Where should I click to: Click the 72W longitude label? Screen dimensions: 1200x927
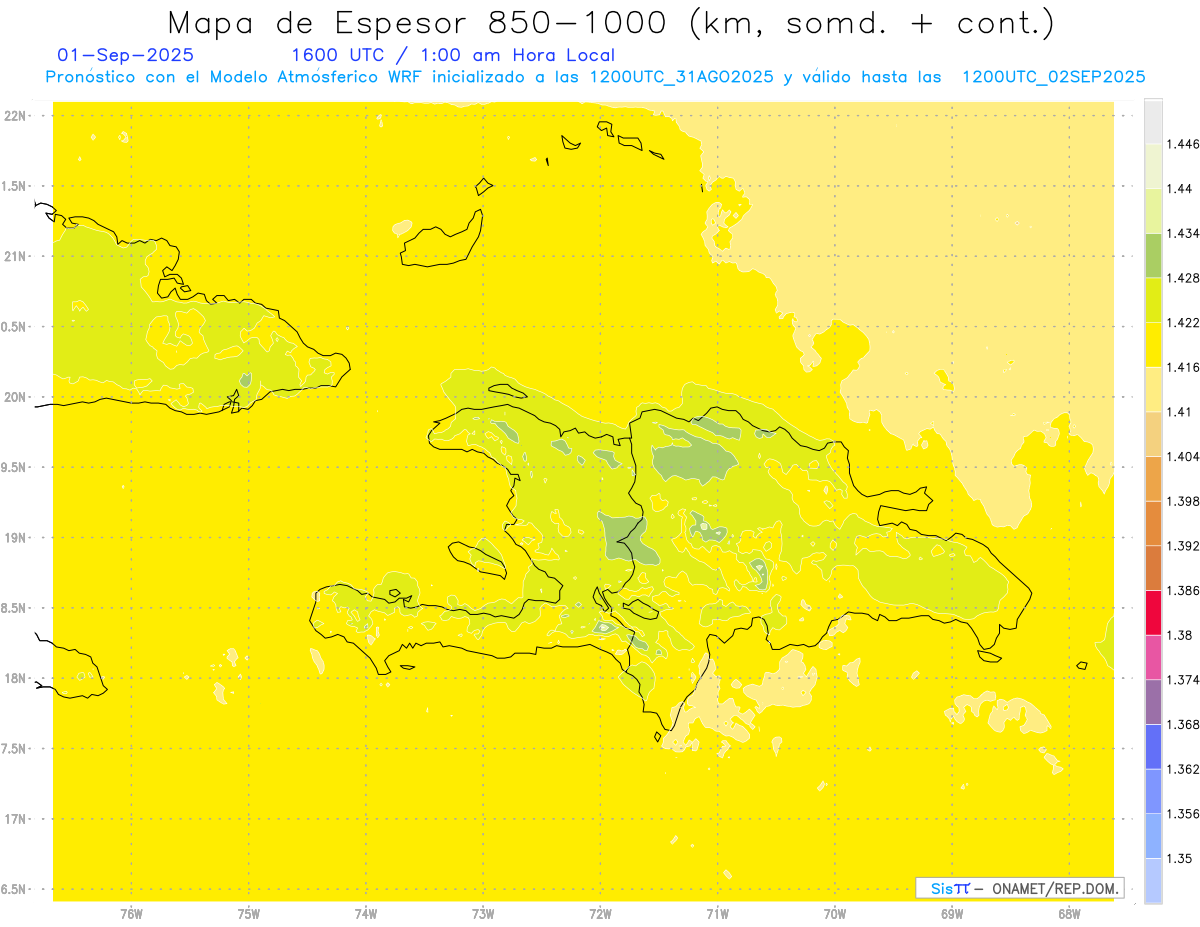[600, 914]
